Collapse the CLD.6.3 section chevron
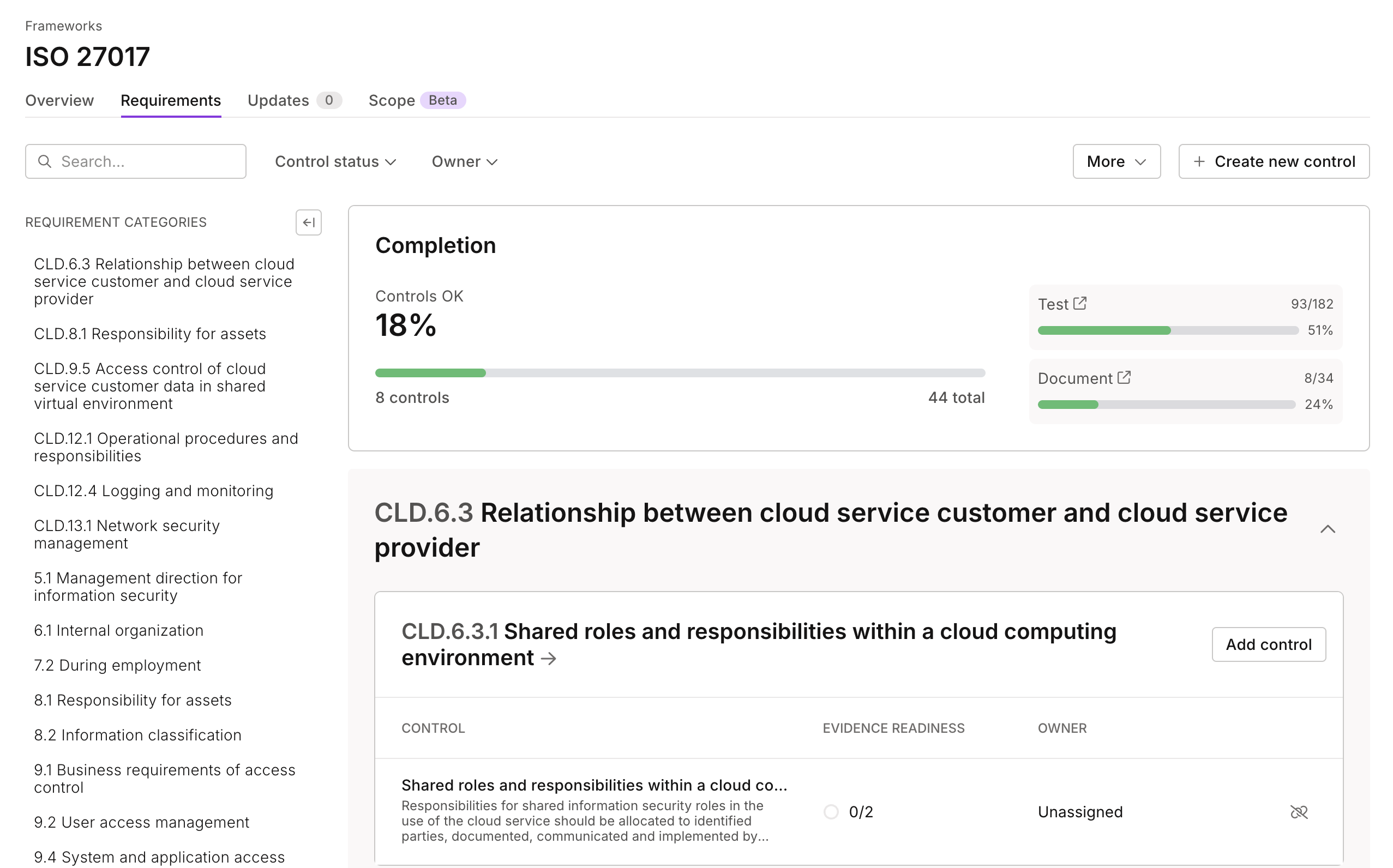Image resolution: width=1393 pixels, height=868 pixels. (1328, 529)
